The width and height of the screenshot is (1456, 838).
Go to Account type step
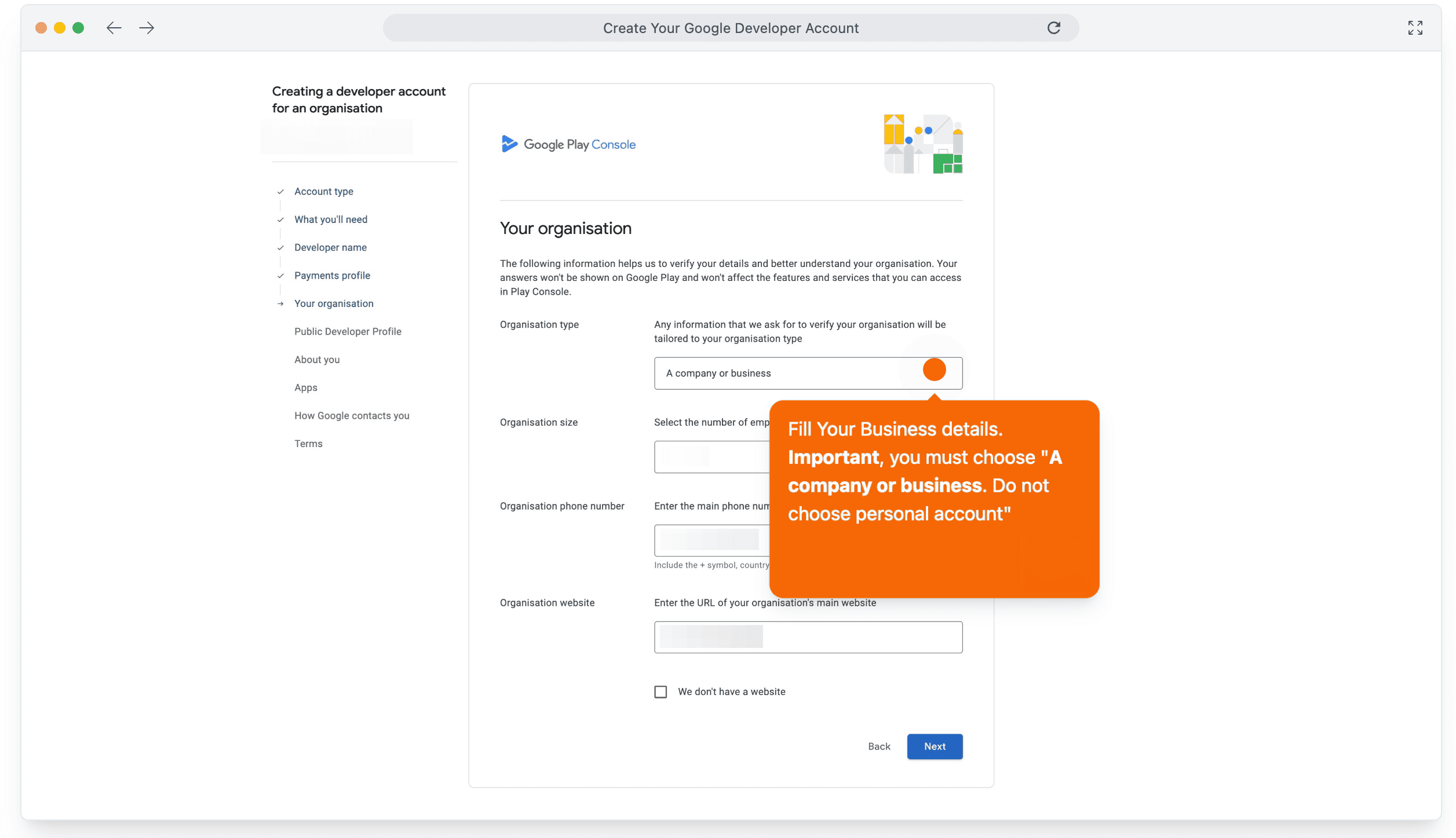(323, 192)
